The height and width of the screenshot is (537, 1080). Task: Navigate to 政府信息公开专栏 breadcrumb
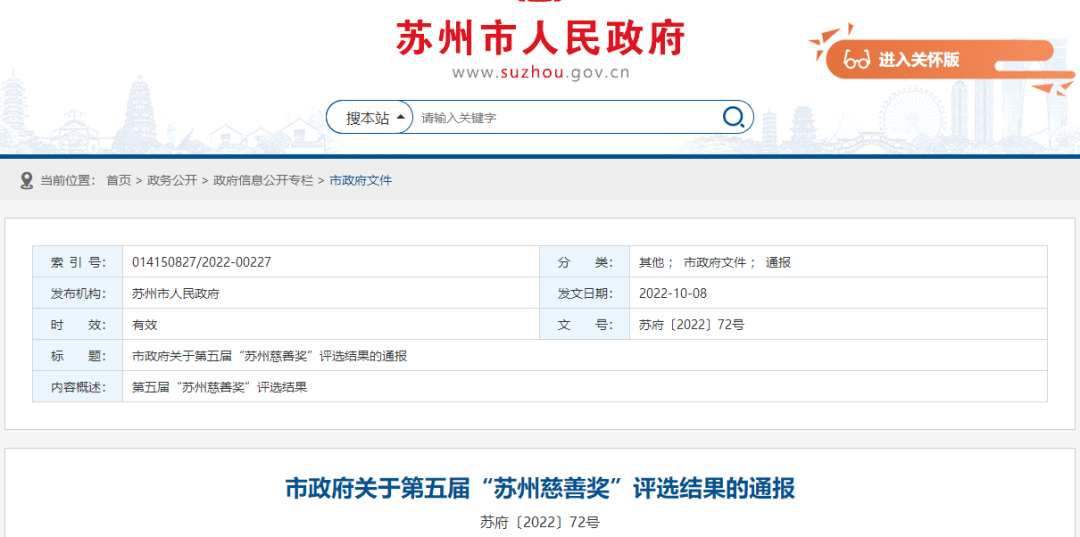(263, 180)
